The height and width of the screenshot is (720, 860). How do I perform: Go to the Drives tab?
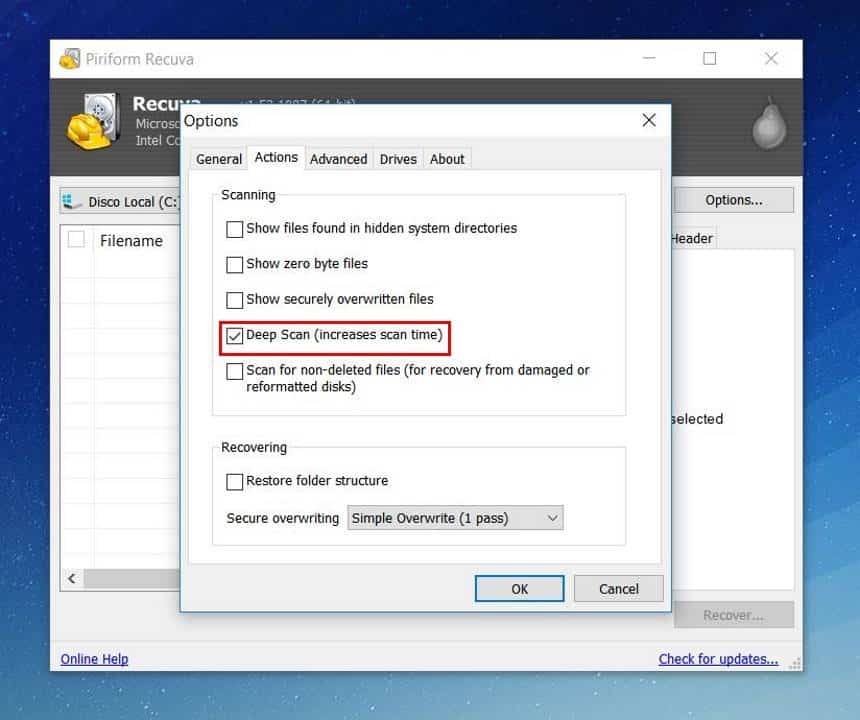(398, 159)
